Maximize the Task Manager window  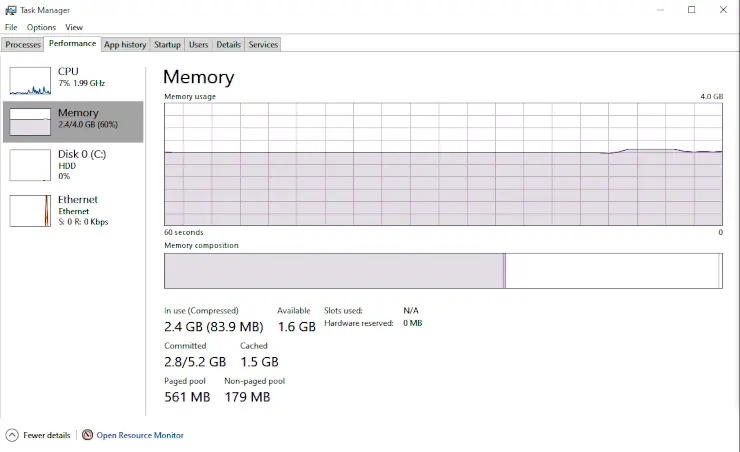691,10
